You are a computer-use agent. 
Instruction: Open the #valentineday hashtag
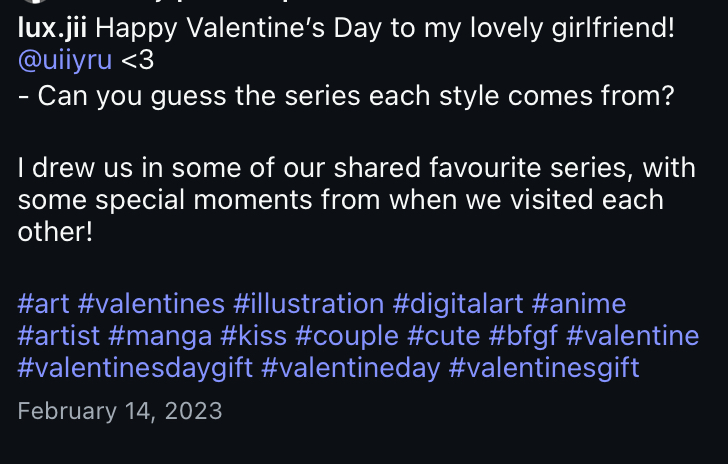351,368
